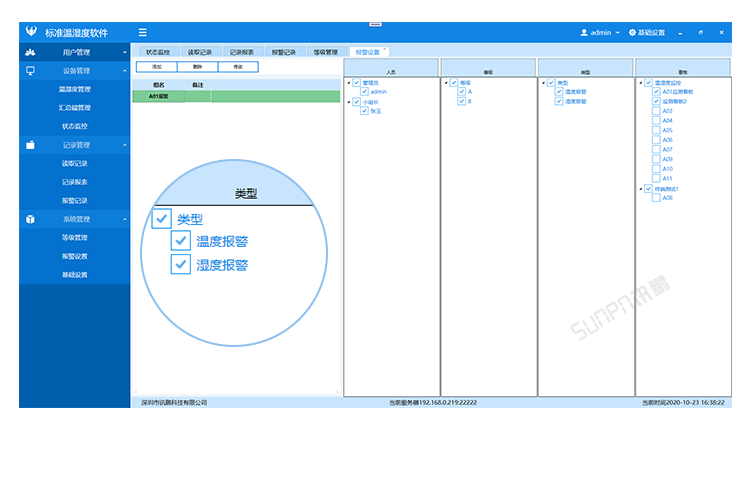Click the 用户管理 users icon in sidebar
The height and width of the screenshot is (503, 750).
[30, 51]
